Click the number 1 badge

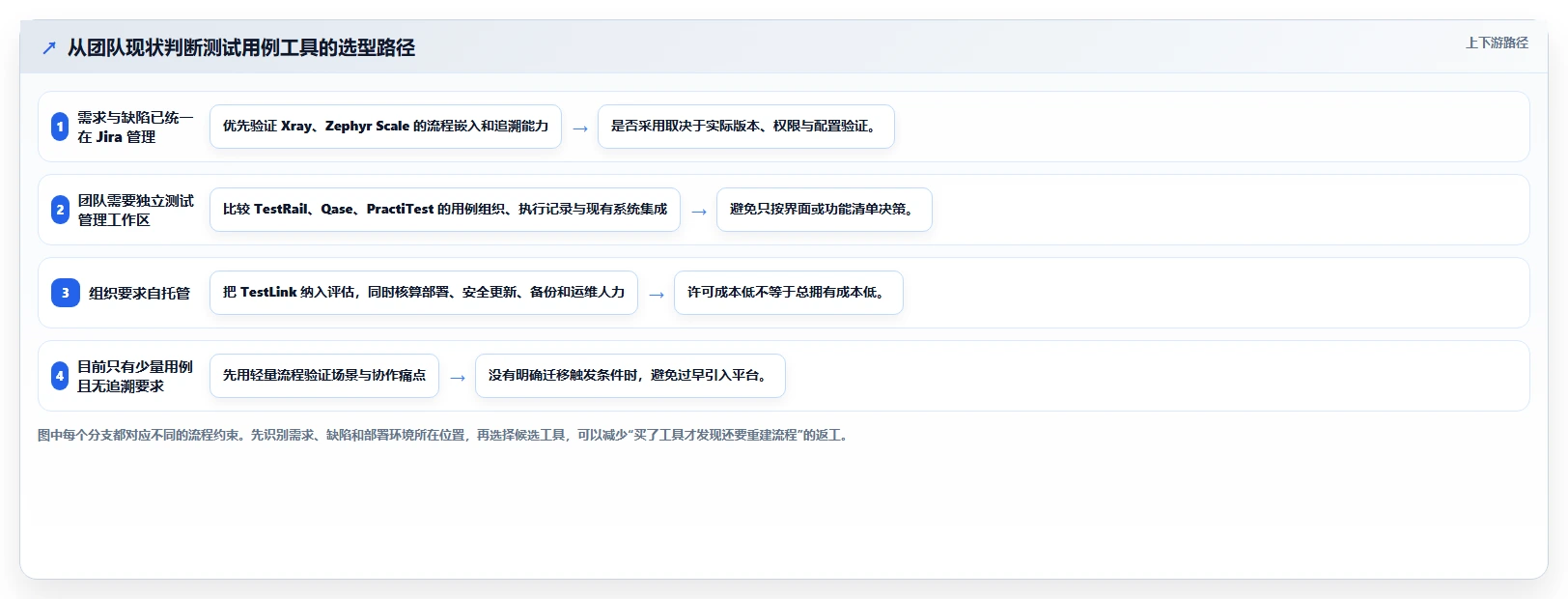tap(60, 127)
